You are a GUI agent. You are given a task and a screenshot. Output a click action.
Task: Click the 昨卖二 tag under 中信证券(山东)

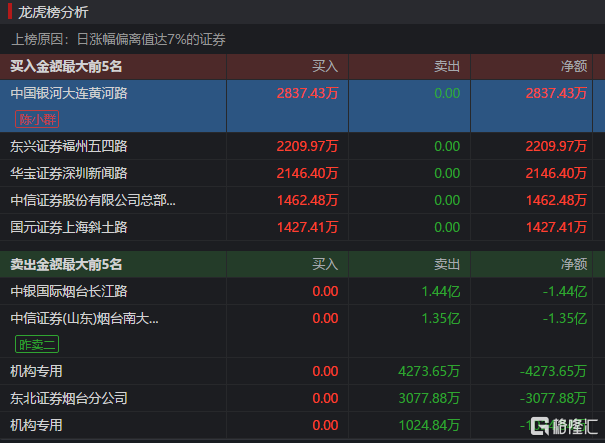coord(37,344)
